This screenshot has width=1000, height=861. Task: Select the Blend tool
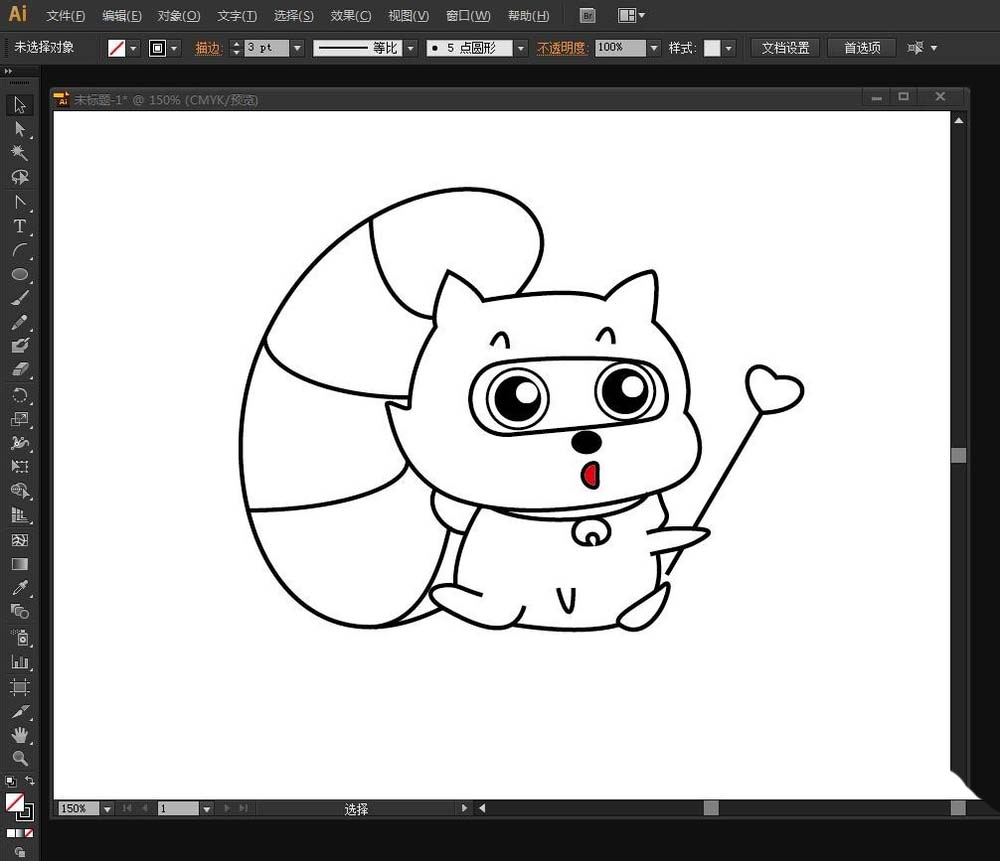point(20,612)
